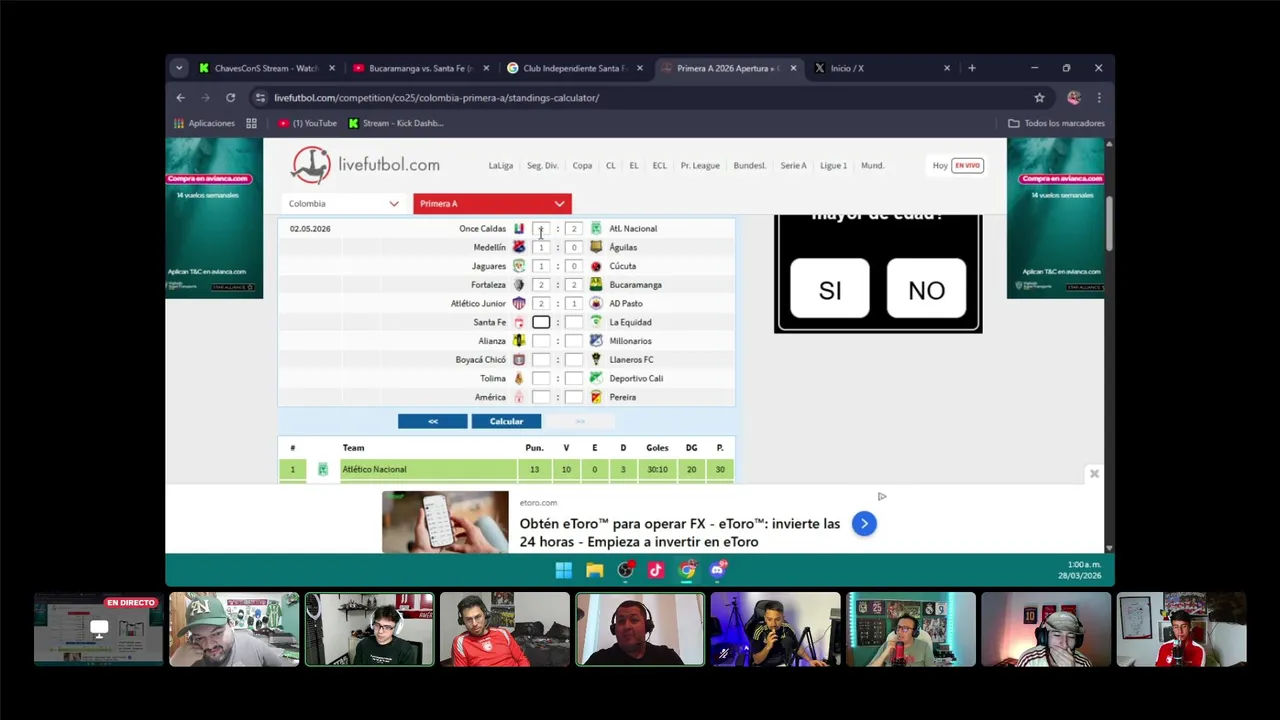Open the Stream - Kick Dashboard bookmark
Image resolution: width=1280 pixels, height=720 pixels.
[396, 123]
